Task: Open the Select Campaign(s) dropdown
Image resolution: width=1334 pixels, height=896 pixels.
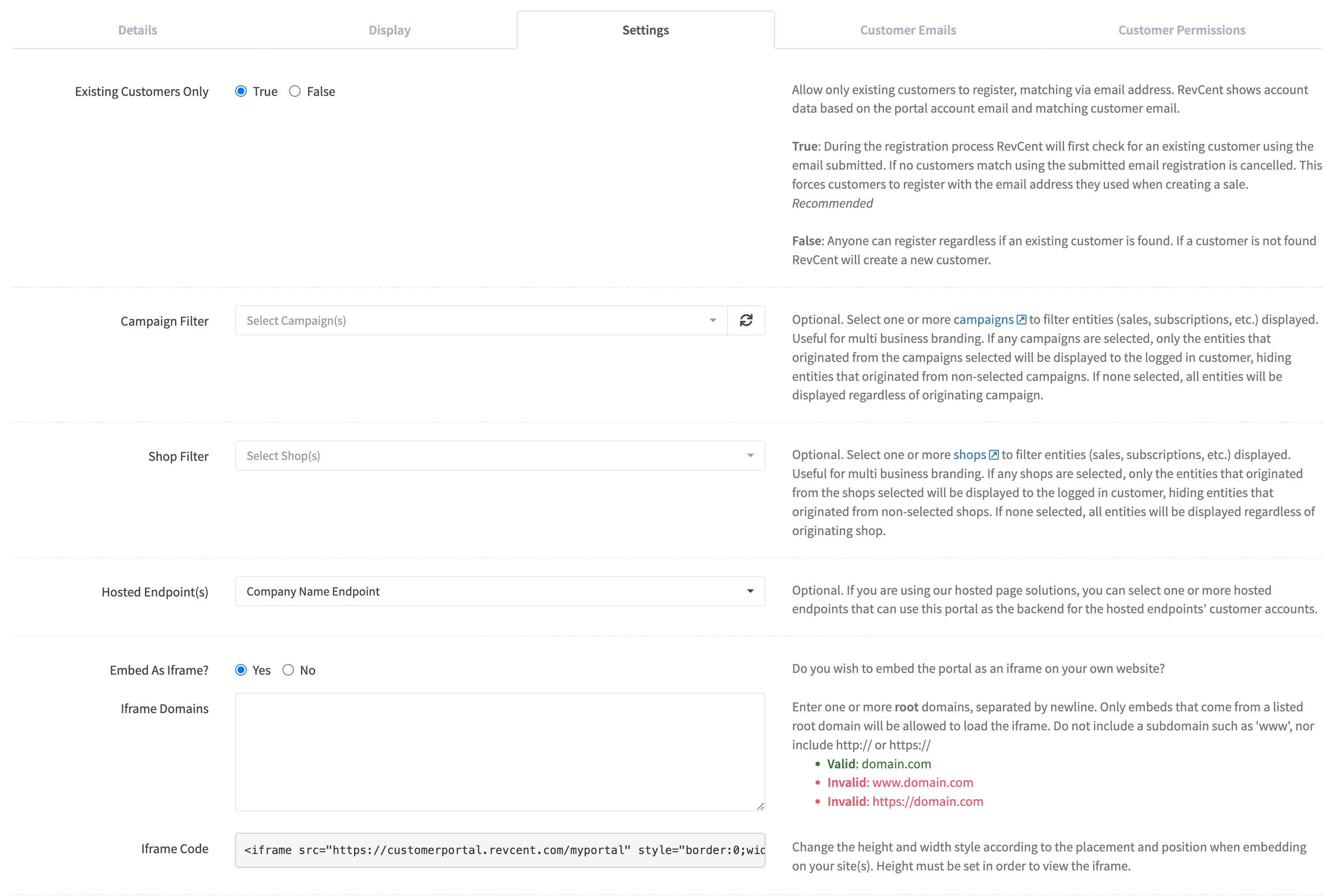Action: click(x=481, y=321)
